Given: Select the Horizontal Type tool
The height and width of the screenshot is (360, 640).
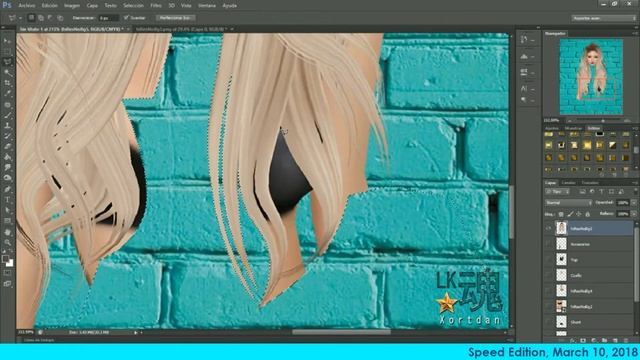Looking at the screenshot, I should pyautogui.click(x=7, y=200).
